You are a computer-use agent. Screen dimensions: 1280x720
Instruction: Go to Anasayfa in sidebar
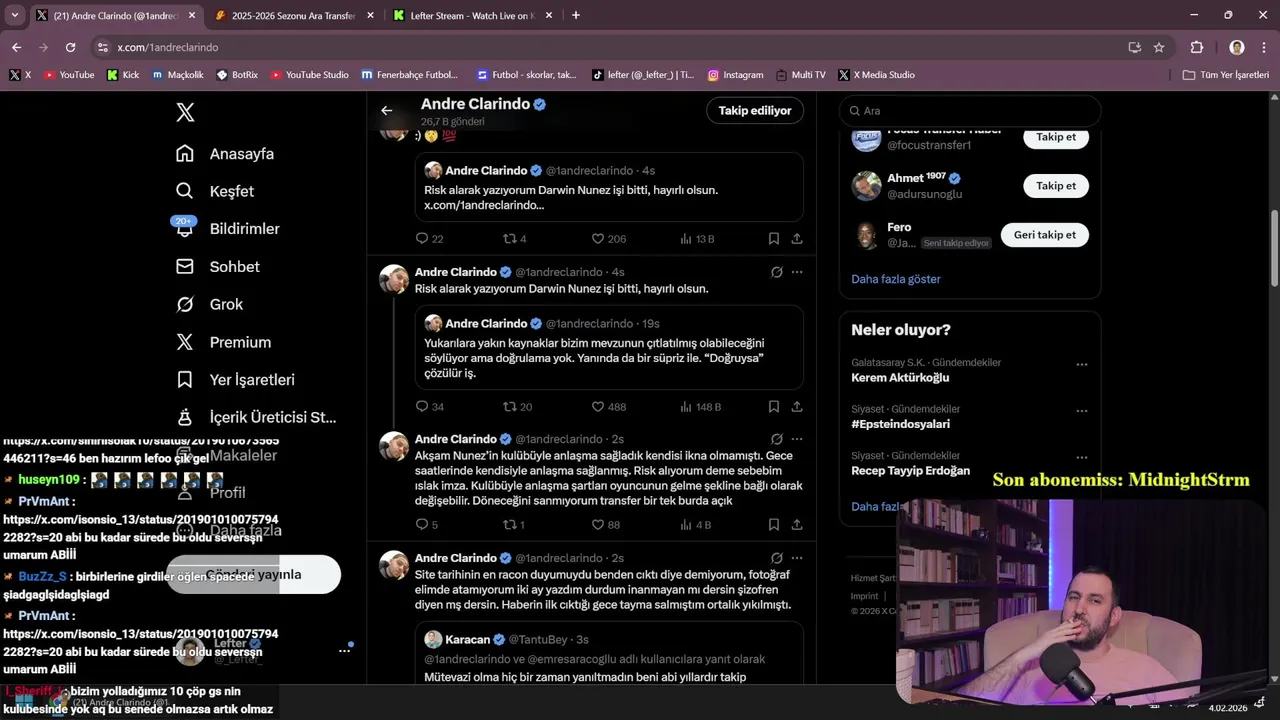226,154
